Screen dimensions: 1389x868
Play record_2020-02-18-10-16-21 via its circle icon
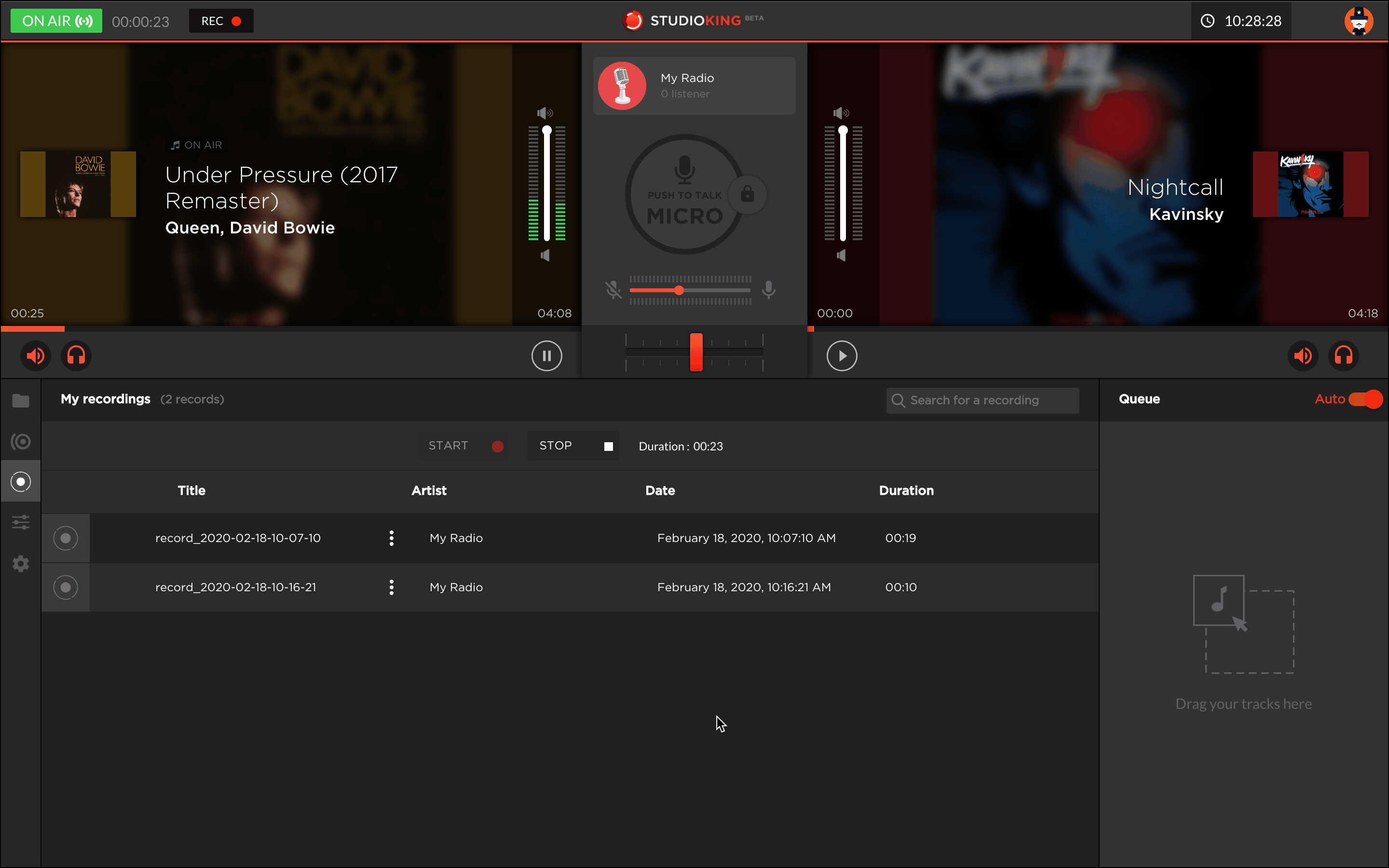point(66,587)
